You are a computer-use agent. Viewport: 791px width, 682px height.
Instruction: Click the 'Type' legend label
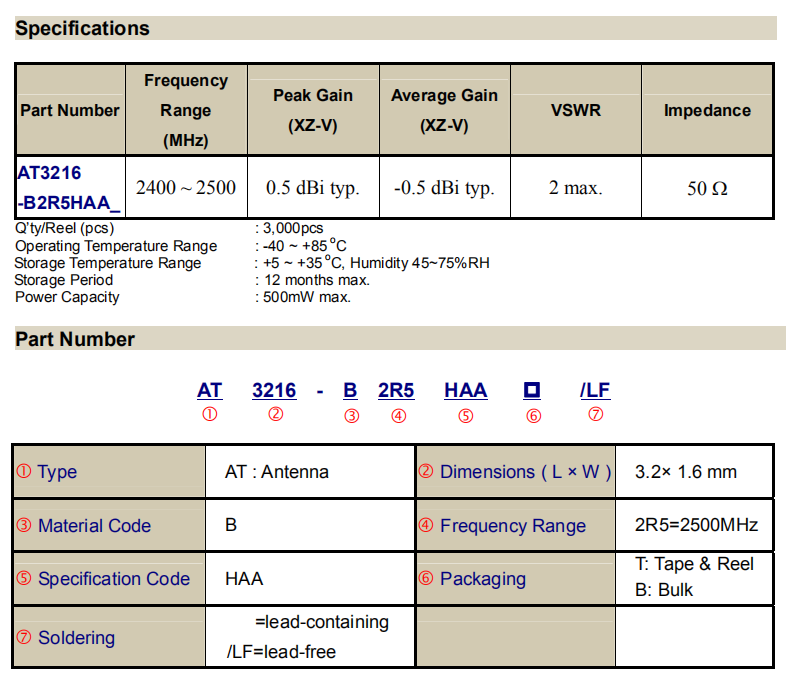pyautogui.click(x=57, y=472)
